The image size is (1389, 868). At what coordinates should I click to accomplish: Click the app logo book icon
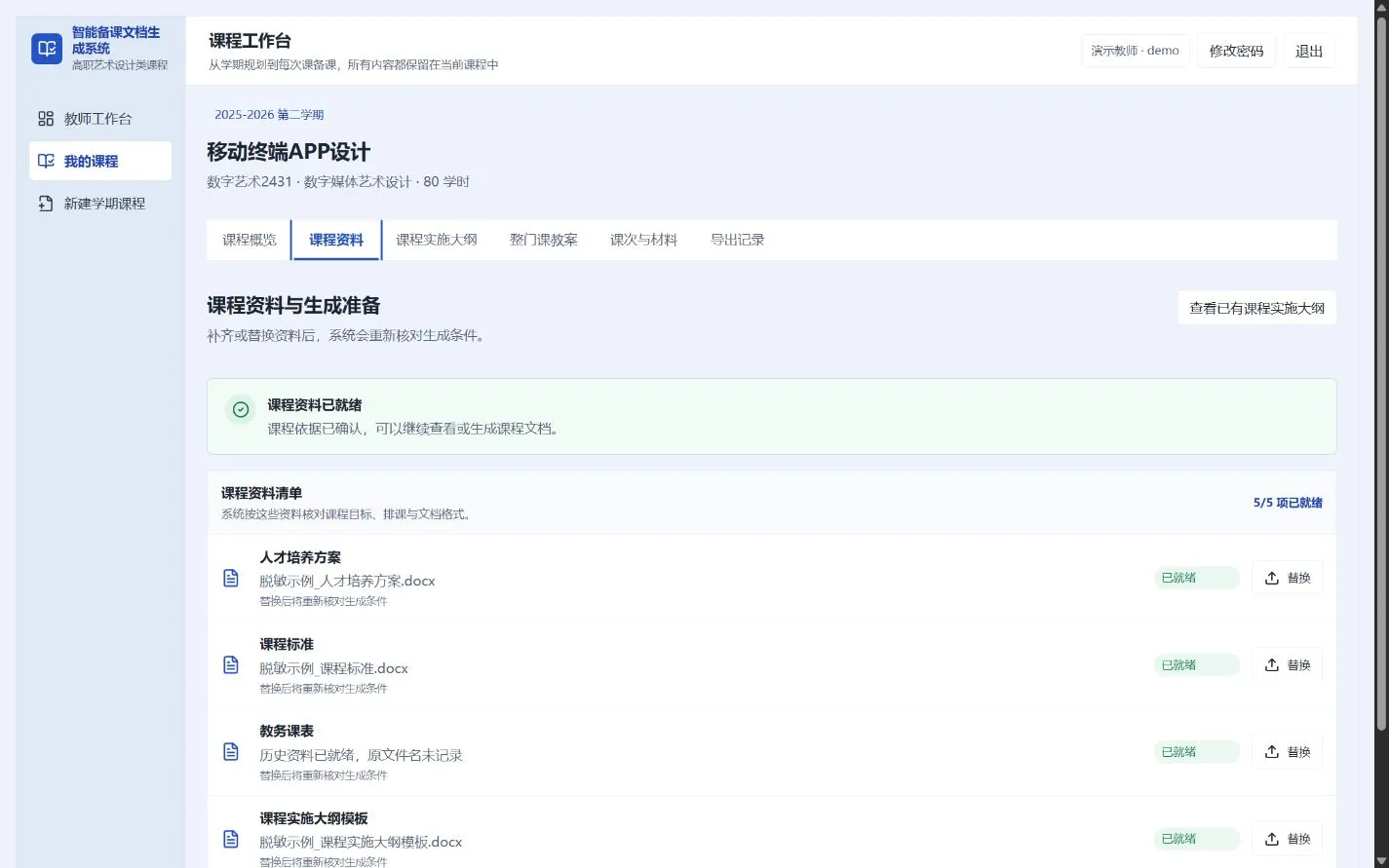tap(47, 49)
